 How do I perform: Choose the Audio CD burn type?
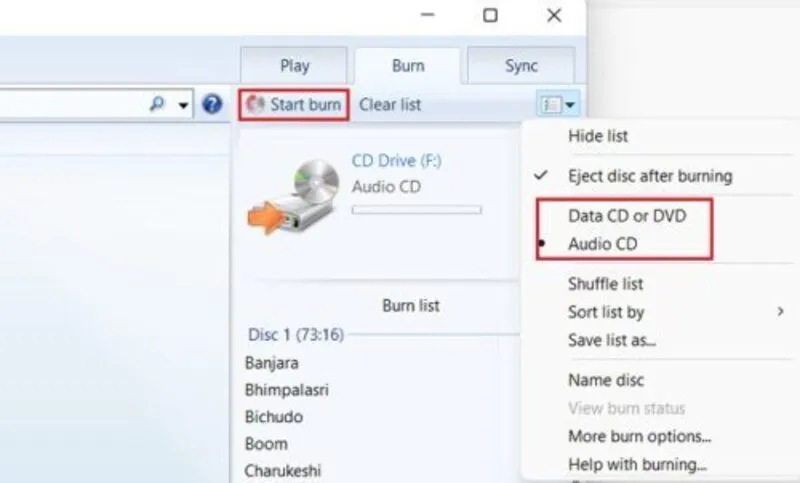[x=603, y=244]
